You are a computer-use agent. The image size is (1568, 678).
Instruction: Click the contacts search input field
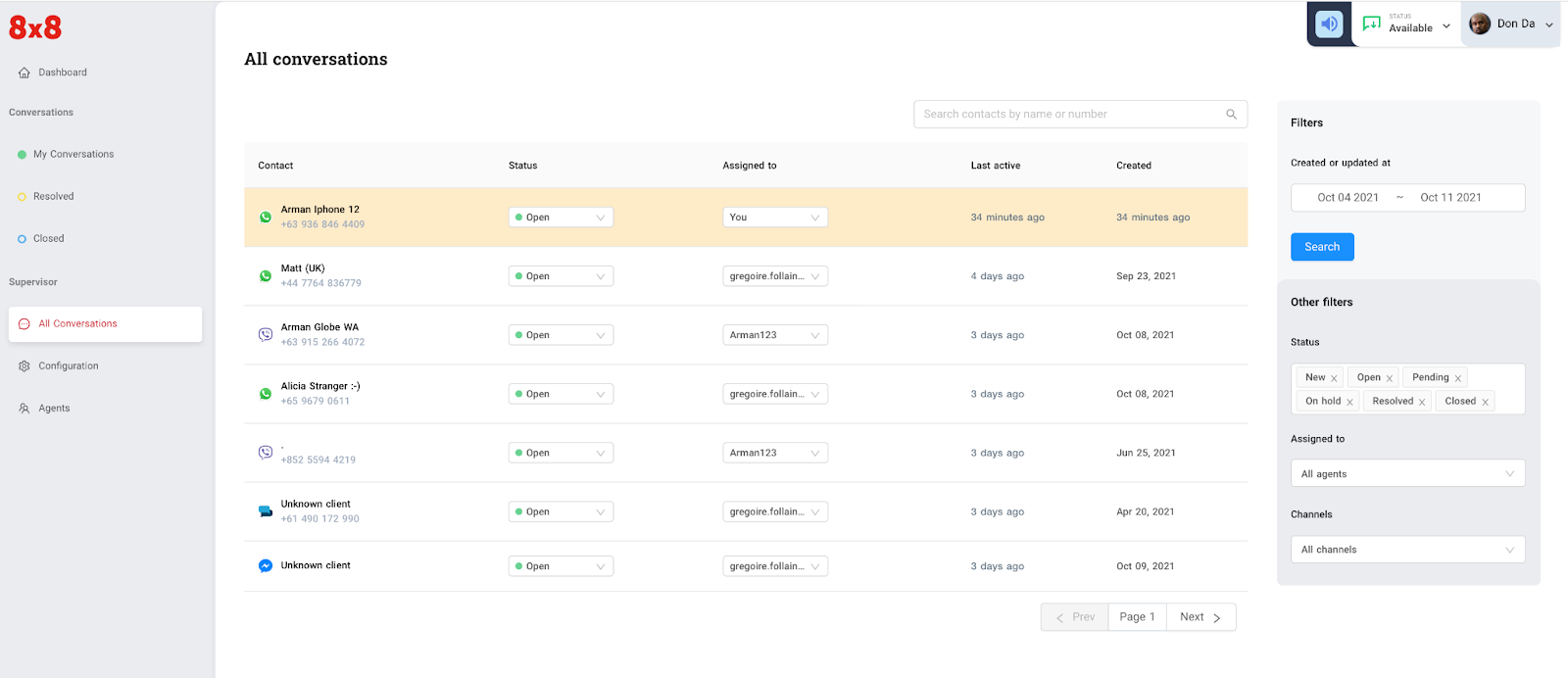[x=1068, y=115]
